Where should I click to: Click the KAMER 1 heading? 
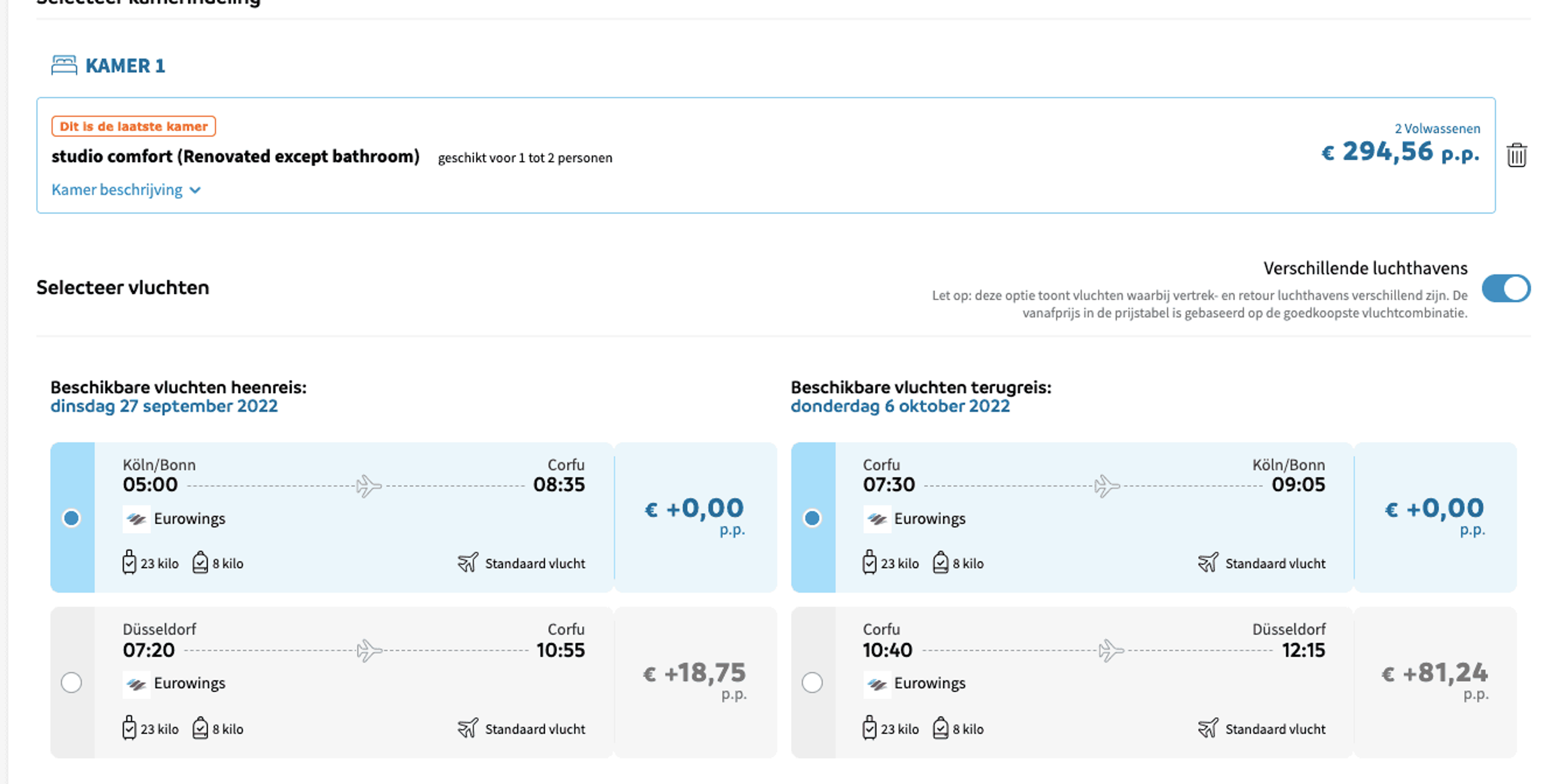point(126,66)
